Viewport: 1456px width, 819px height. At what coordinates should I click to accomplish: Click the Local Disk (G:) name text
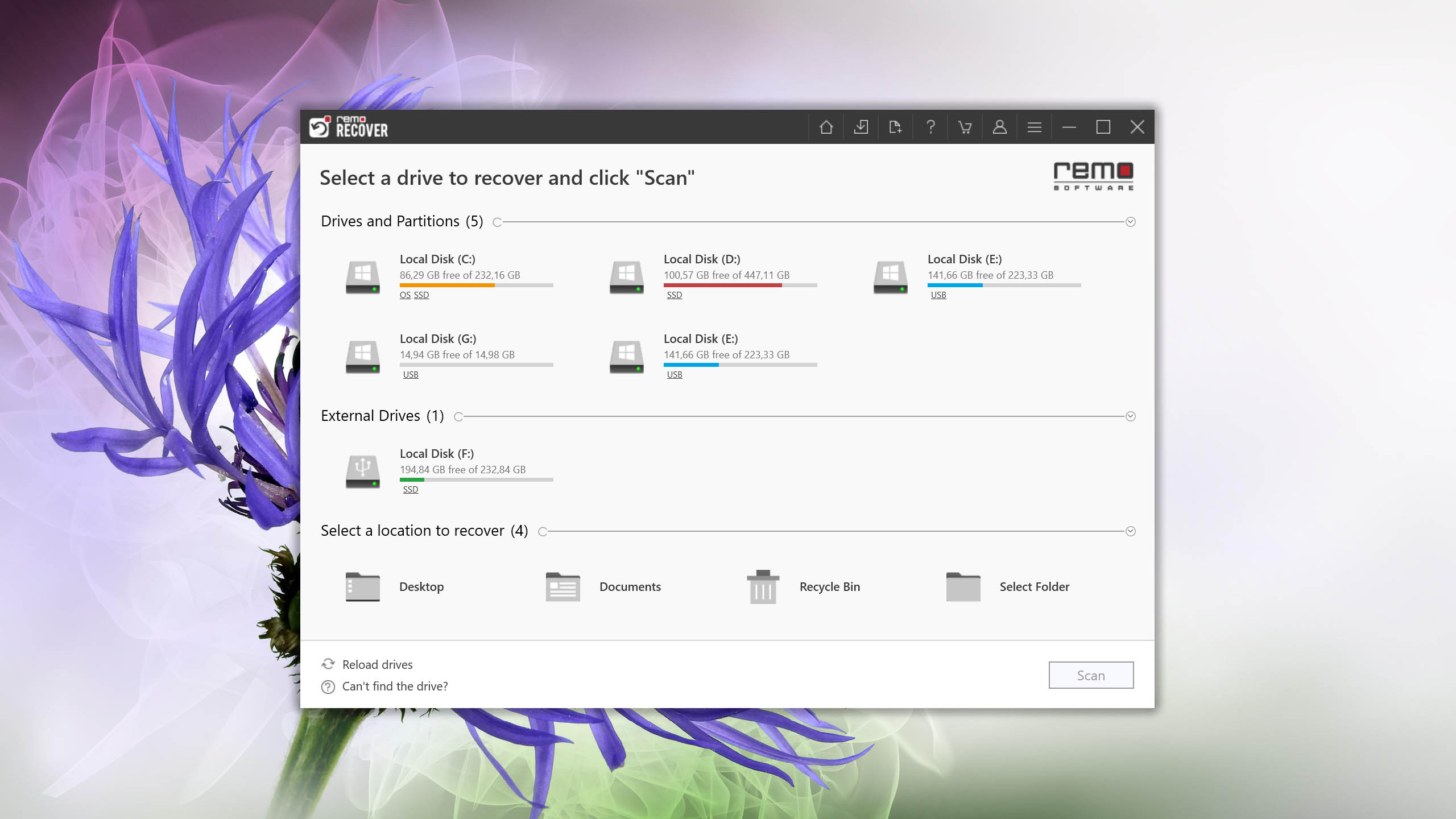tap(438, 339)
